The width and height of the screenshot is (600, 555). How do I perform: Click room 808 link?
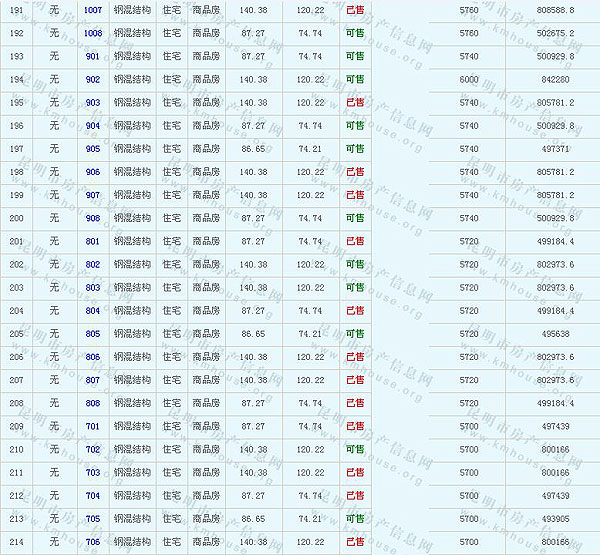click(93, 403)
